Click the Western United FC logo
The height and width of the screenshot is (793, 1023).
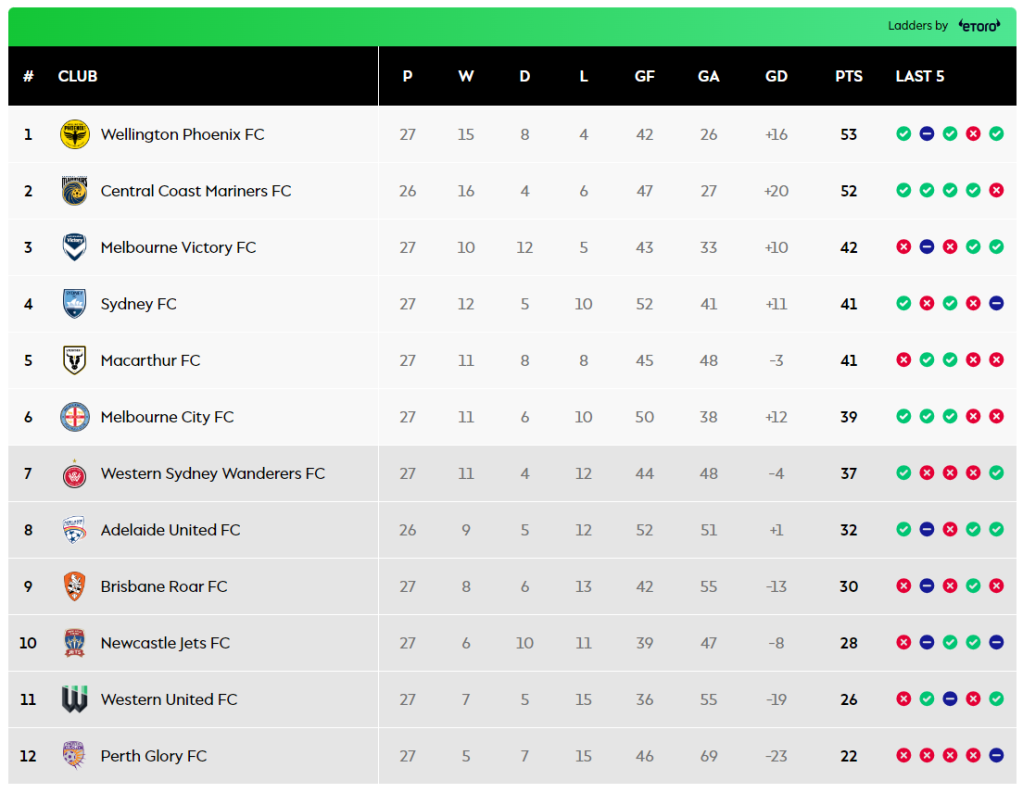[x=75, y=699]
